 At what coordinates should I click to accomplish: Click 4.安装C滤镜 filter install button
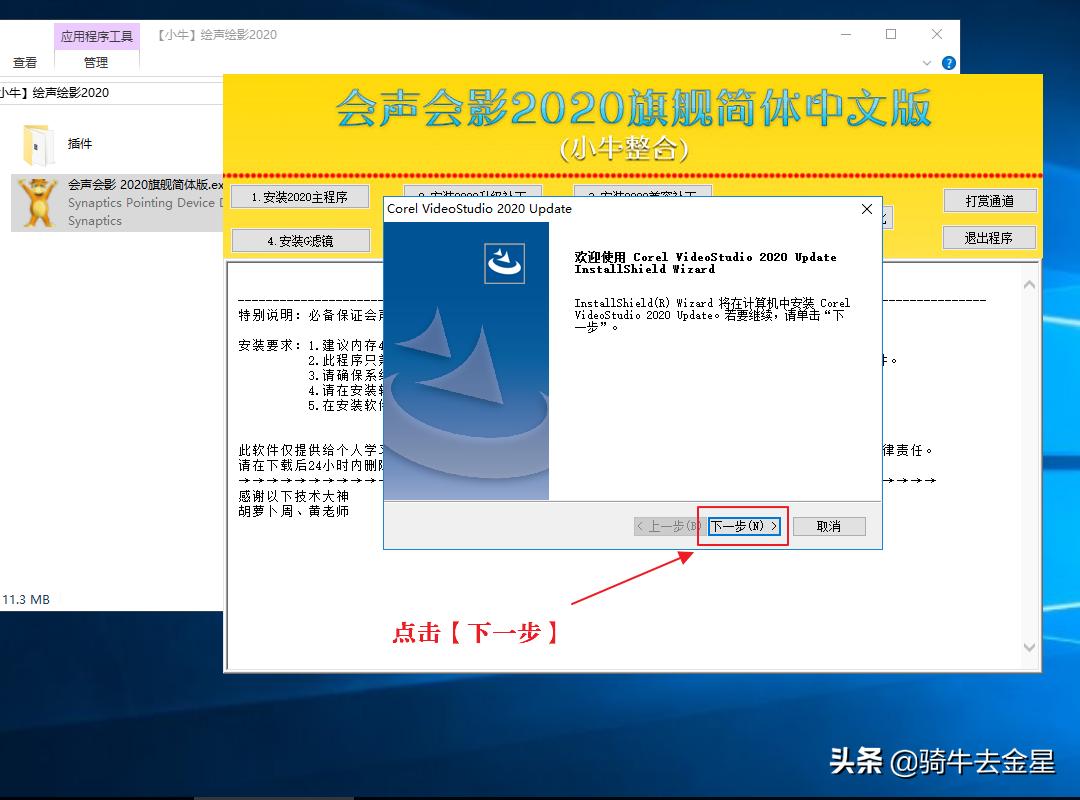pos(300,240)
